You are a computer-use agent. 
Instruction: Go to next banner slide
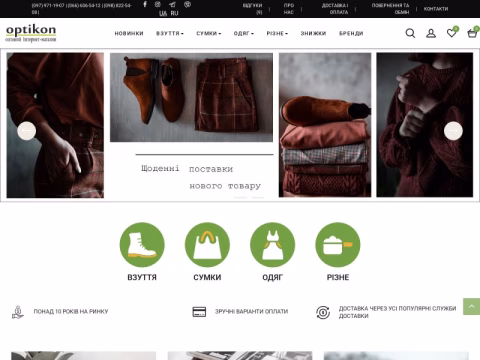[x=453, y=131]
